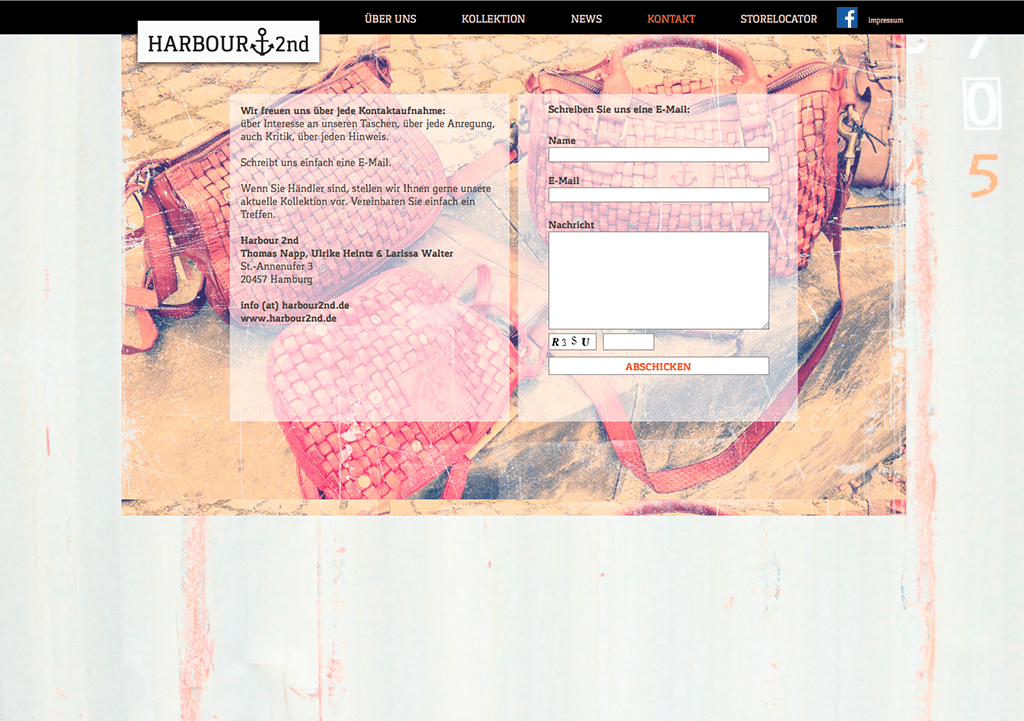Open the Facebook page icon
Image resolution: width=1024 pixels, height=721 pixels.
tap(847, 18)
